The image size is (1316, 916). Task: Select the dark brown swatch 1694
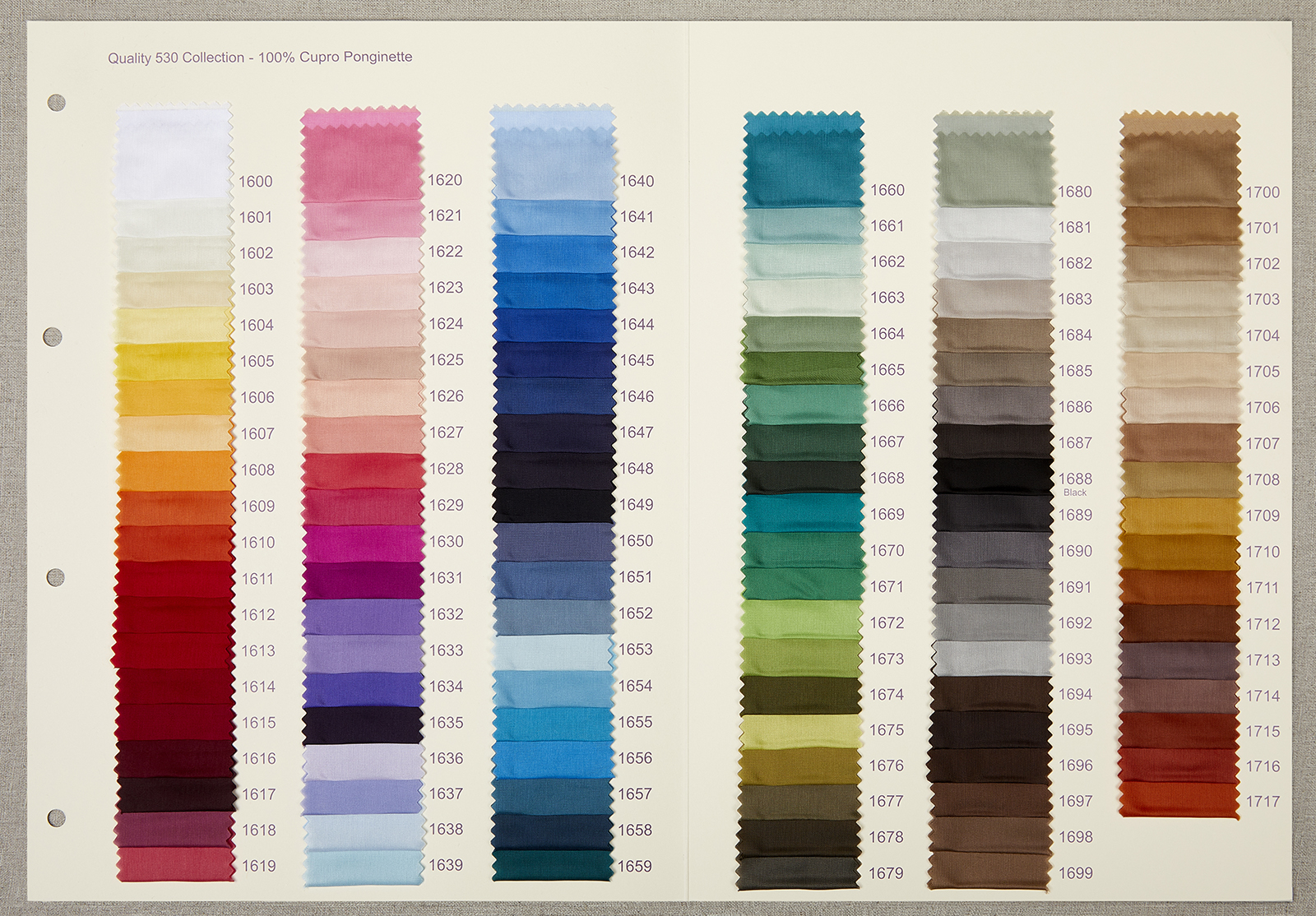click(992, 694)
